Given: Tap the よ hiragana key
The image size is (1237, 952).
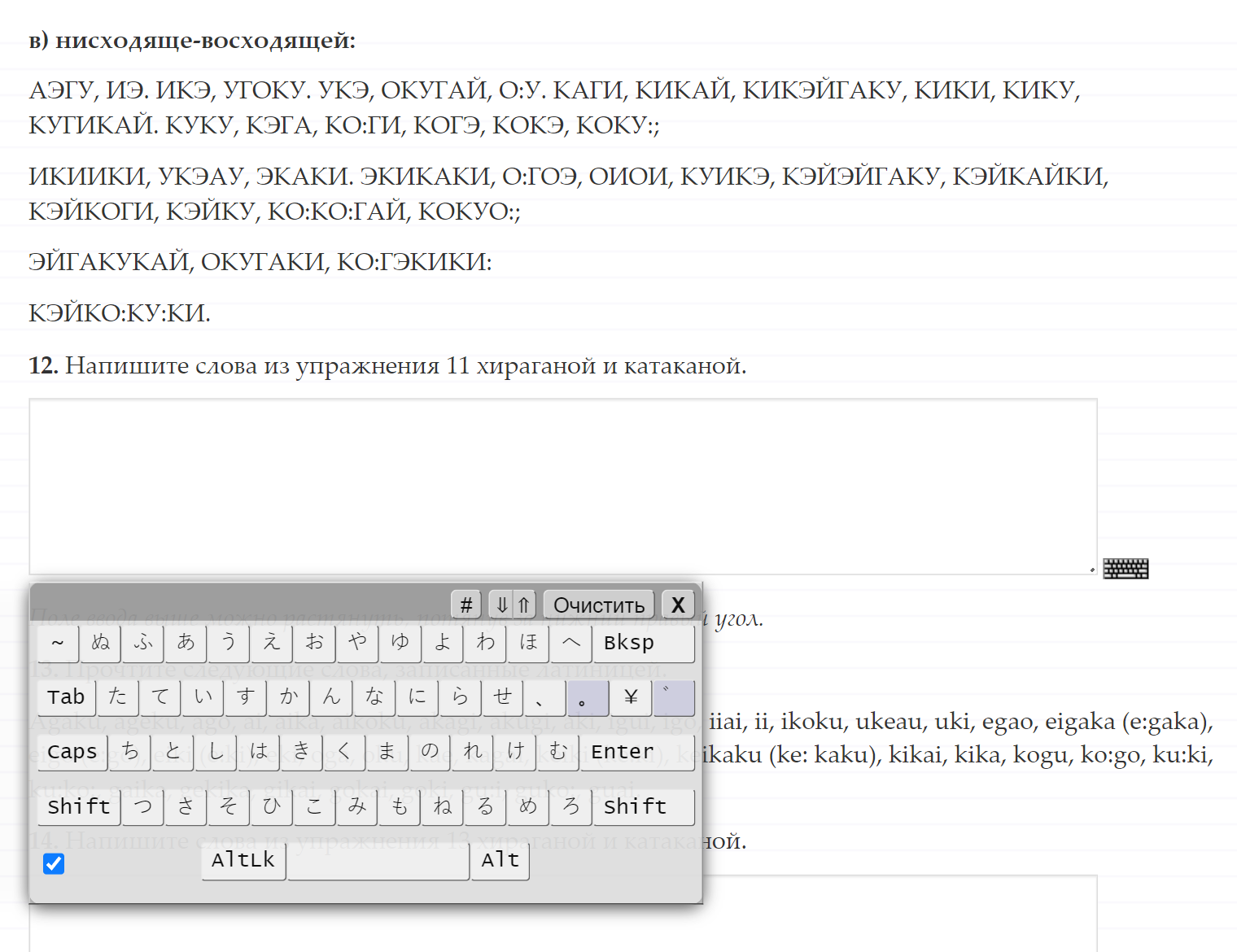Looking at the screenshot, I should 443,643.
